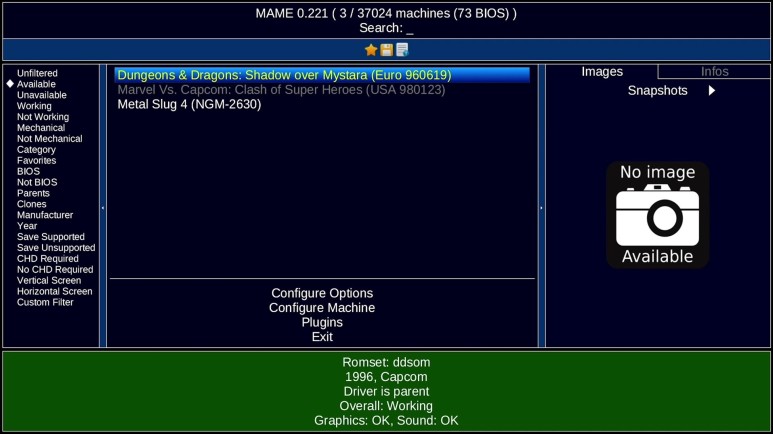The width and height of the screenshot is (773, 434).
Task: Click the '1996, Capcom' info line
Action: tap(386, 377)
